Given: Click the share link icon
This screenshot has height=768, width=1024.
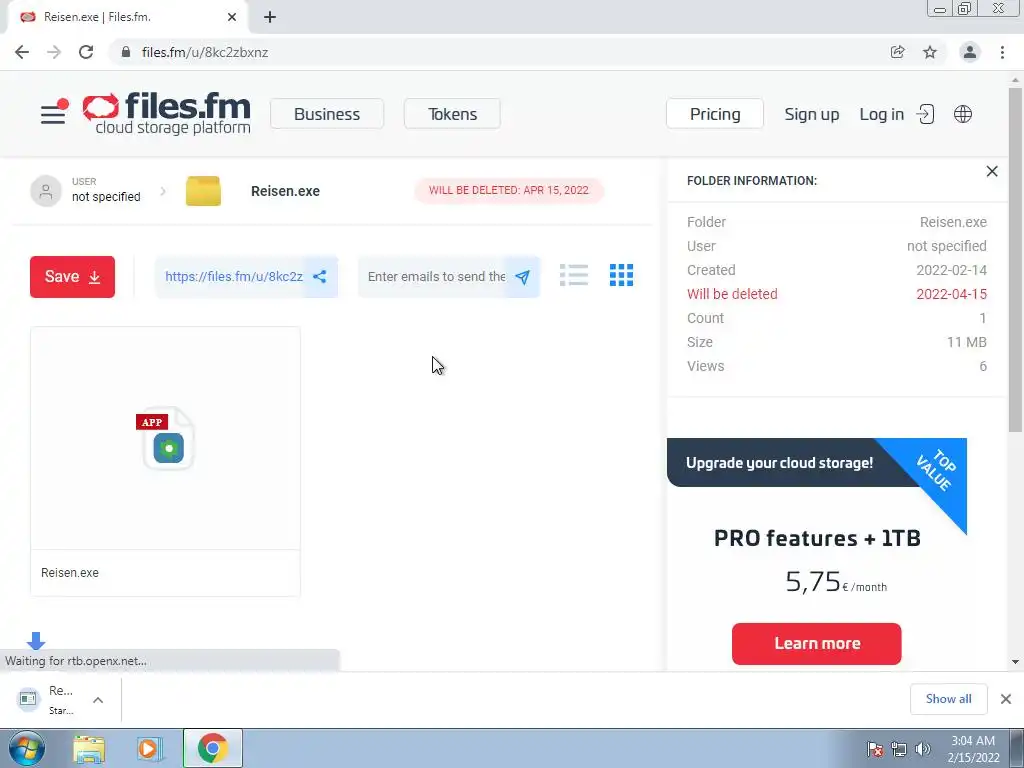Looking at the screenshot, I should [x=320, y=276].
